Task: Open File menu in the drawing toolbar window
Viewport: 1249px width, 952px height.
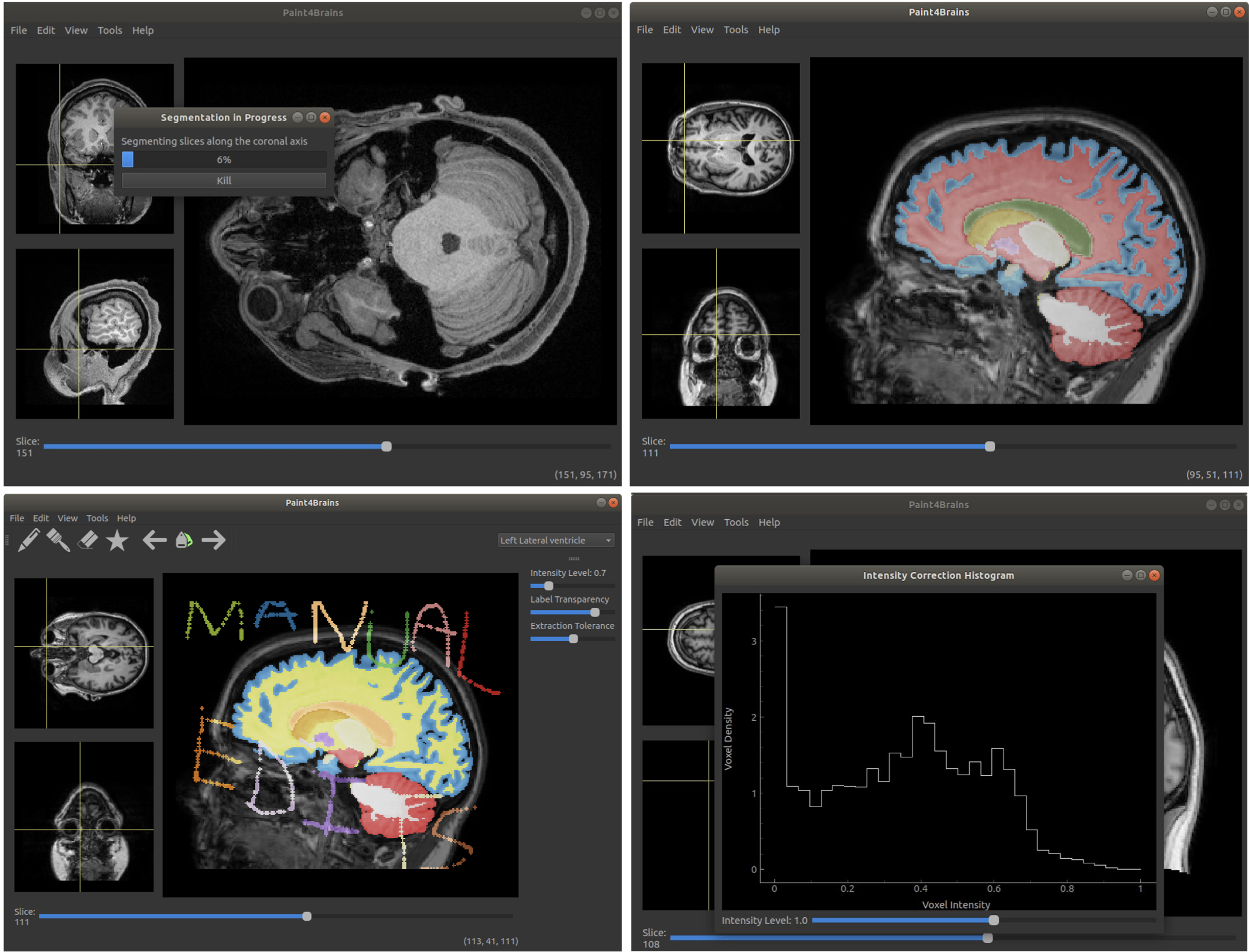Action: pos(17,518)
